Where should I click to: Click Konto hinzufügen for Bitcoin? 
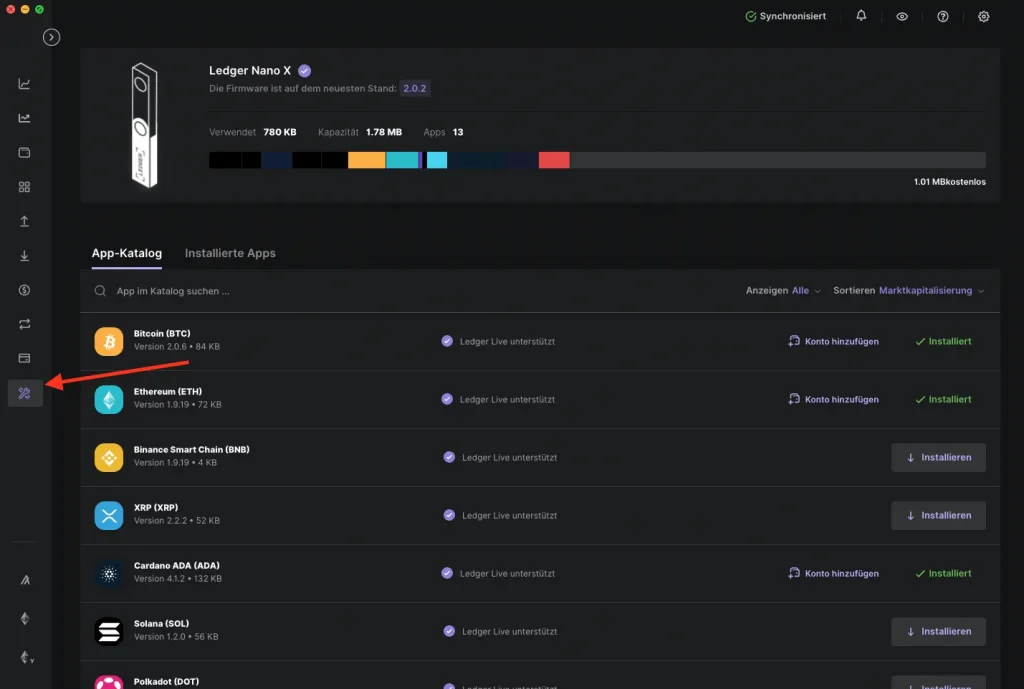point(833,342)
